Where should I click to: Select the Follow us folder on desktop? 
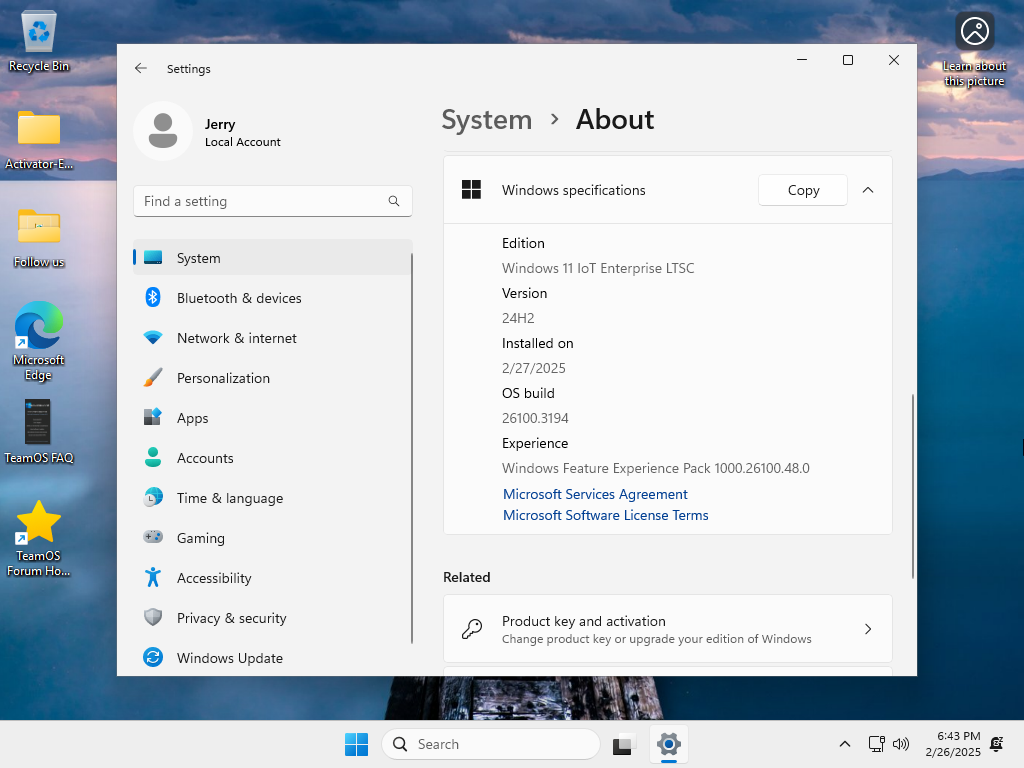[39, 238]
